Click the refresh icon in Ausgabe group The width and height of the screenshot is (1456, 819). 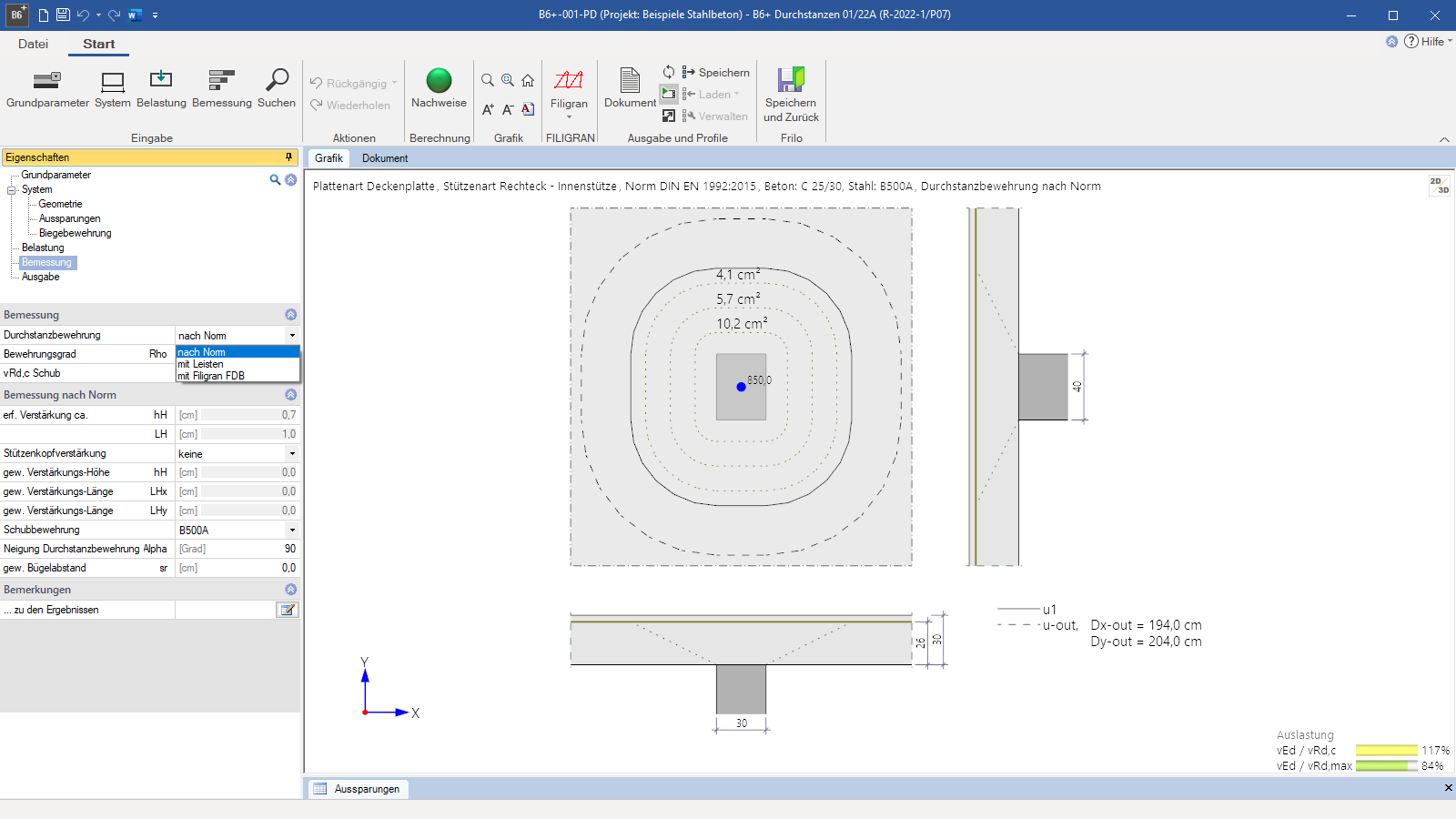(669, 72)
